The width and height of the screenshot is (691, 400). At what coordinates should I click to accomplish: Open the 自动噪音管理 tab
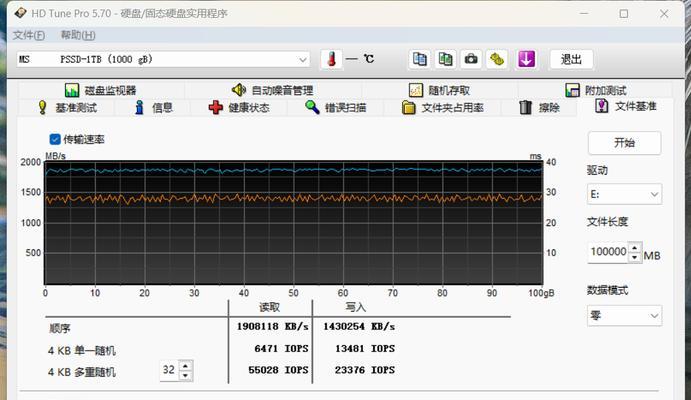click(x=272, y=90)
